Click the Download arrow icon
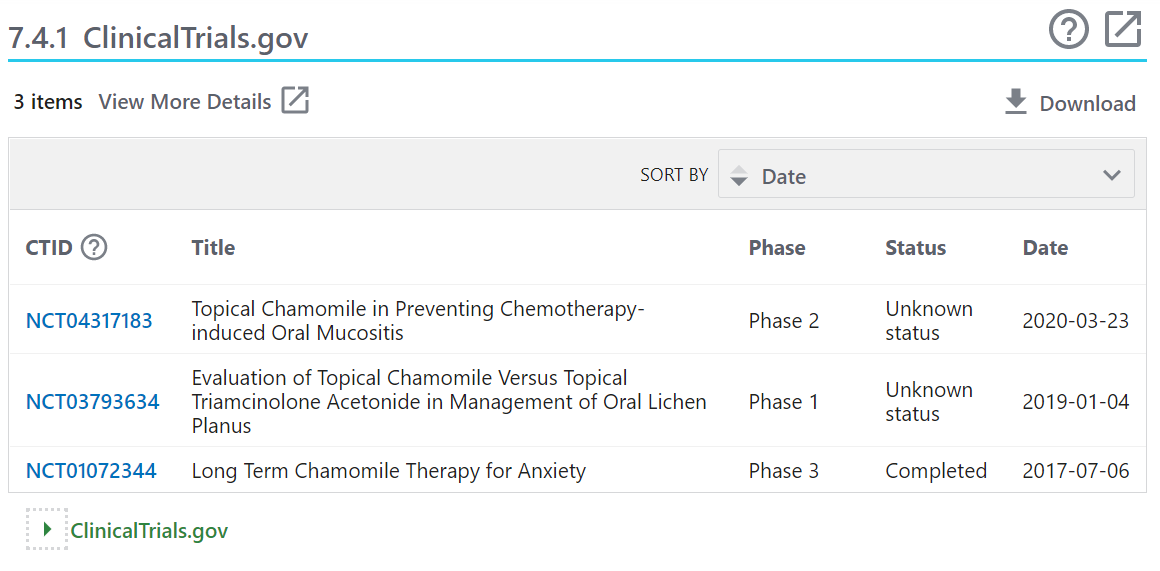The image size is (1160, 571). pyautogui.click(x=1016, y=102)
